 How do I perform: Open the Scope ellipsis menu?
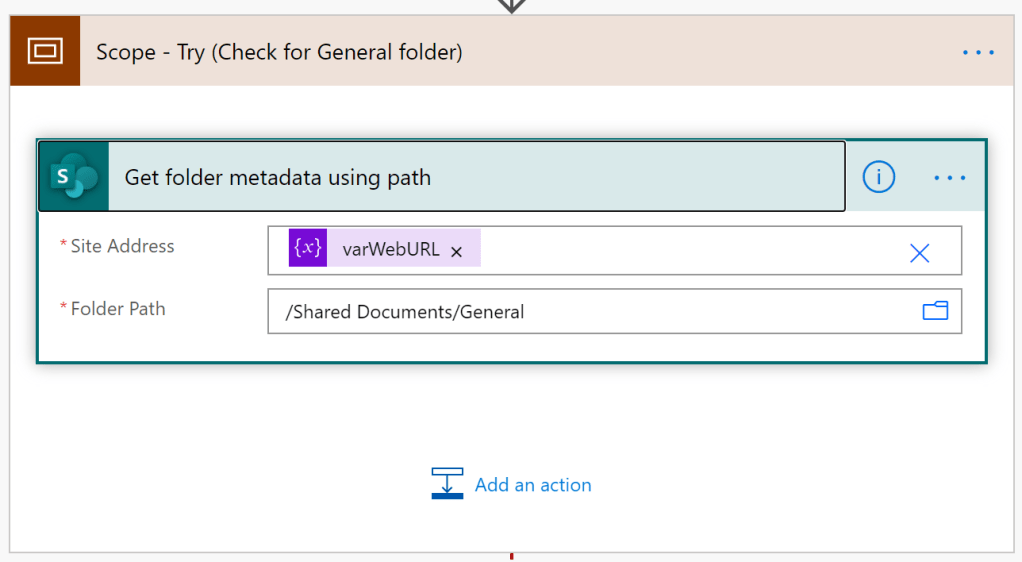coord(978,52)
